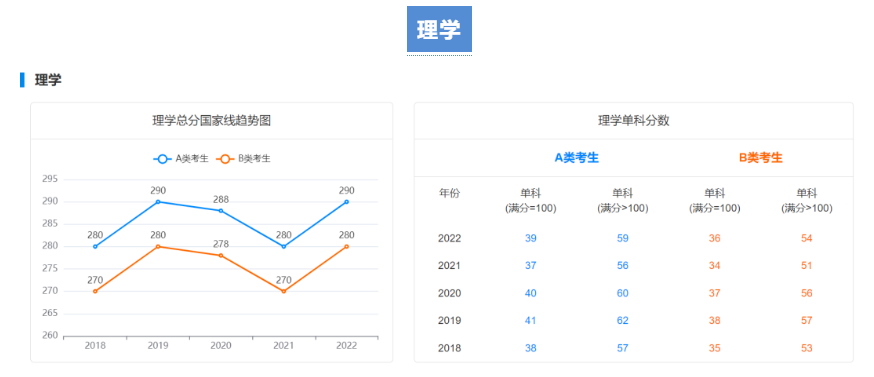The width and height of the screenshot is (874, 377).
Task: Click the orange line's 2021 data point
Action: 284,291
